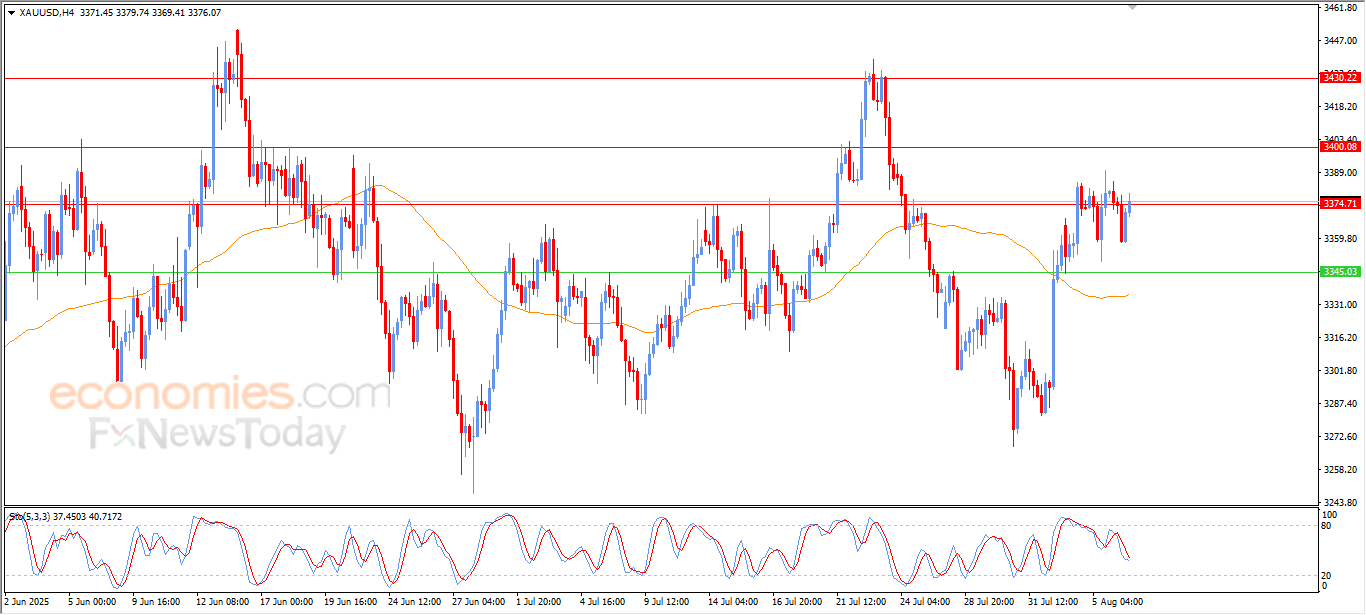This screenshot has width=1366, height=615.
Task: Click the 3359.80 price axis value
Action: click(1340, 239)
